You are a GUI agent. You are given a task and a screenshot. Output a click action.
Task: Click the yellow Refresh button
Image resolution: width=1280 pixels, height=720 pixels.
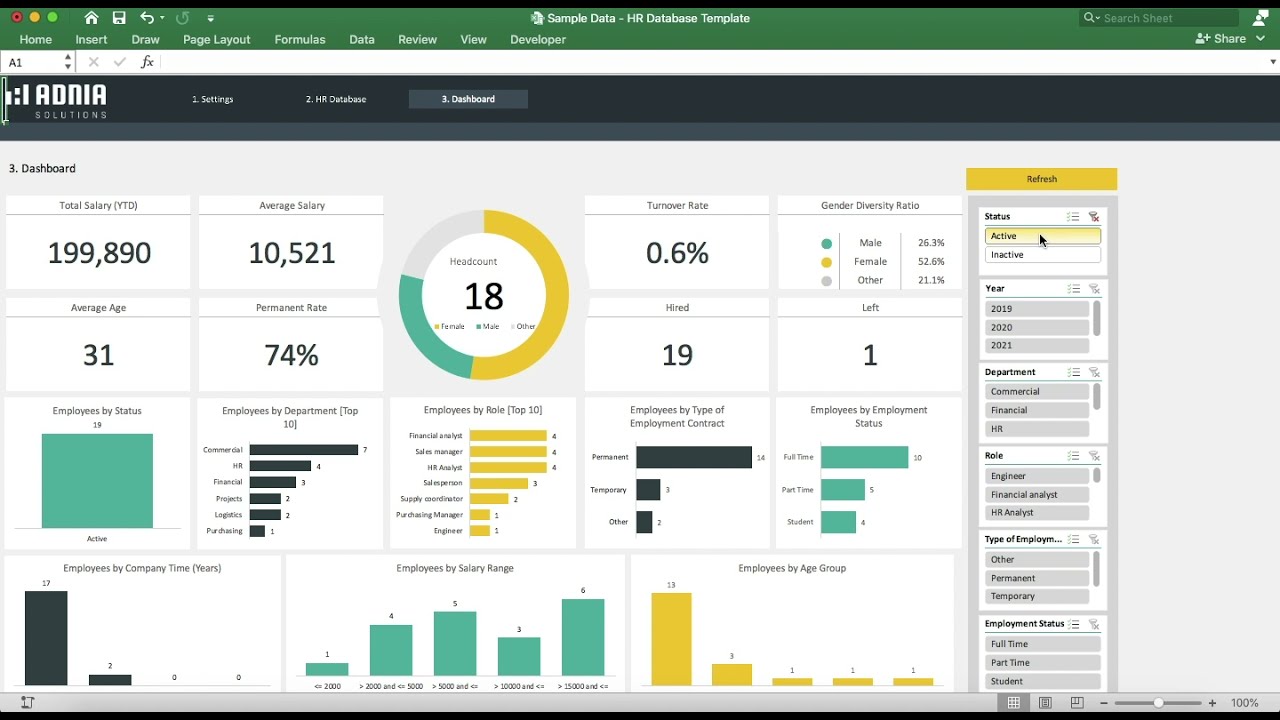[x=1041, y=179]
